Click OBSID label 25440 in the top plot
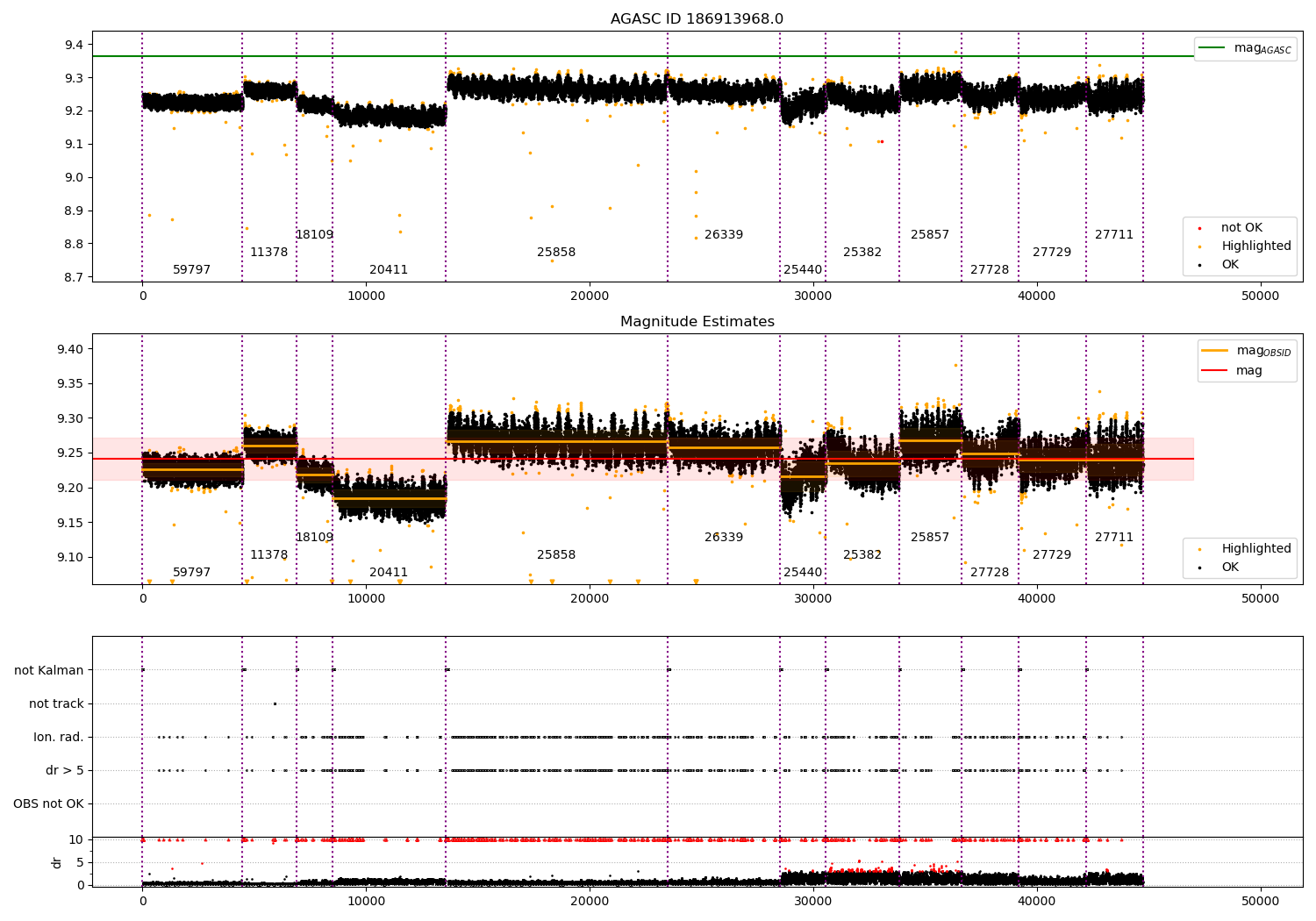 803,270
